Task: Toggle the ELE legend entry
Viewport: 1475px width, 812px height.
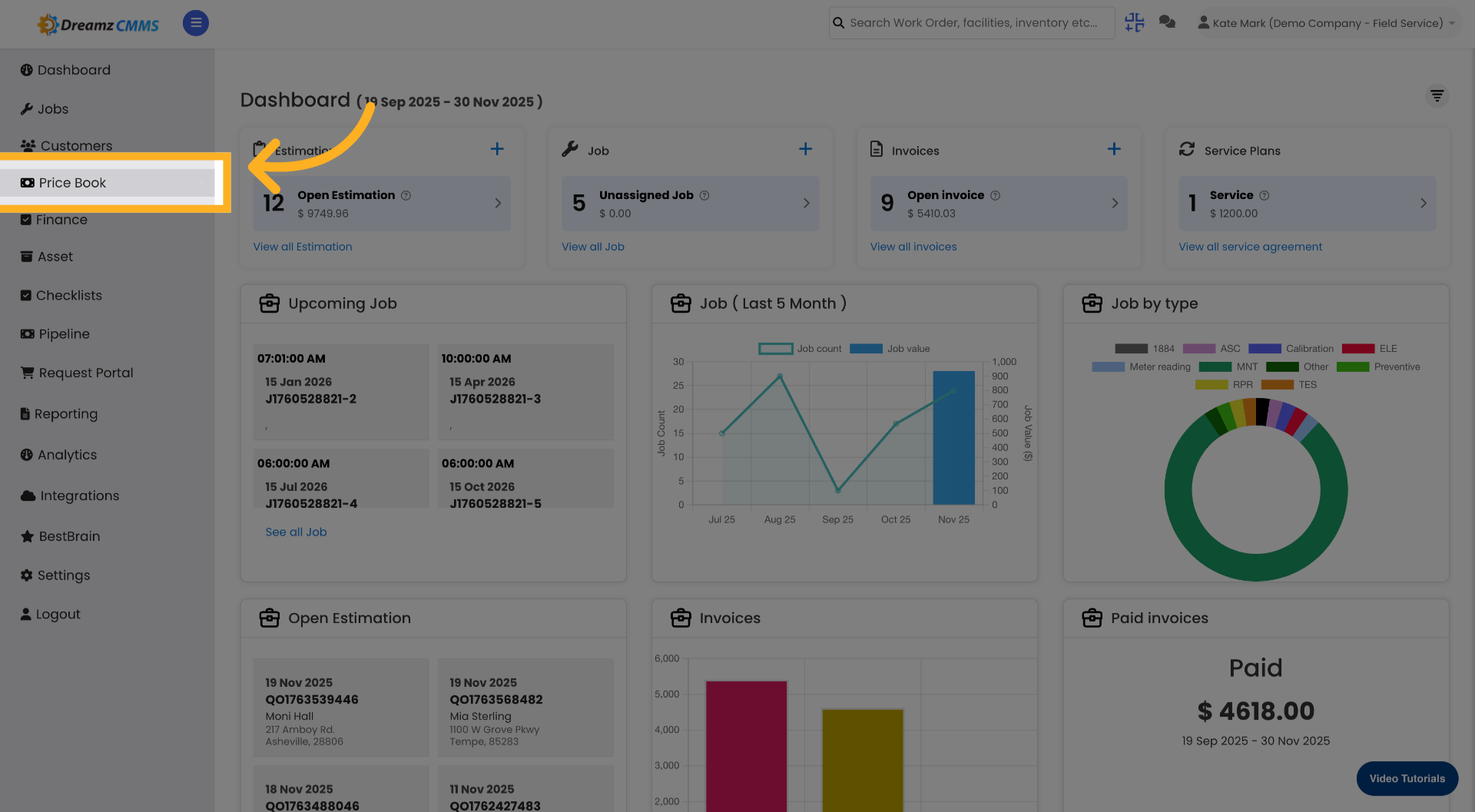Action: pos(1370,349)
